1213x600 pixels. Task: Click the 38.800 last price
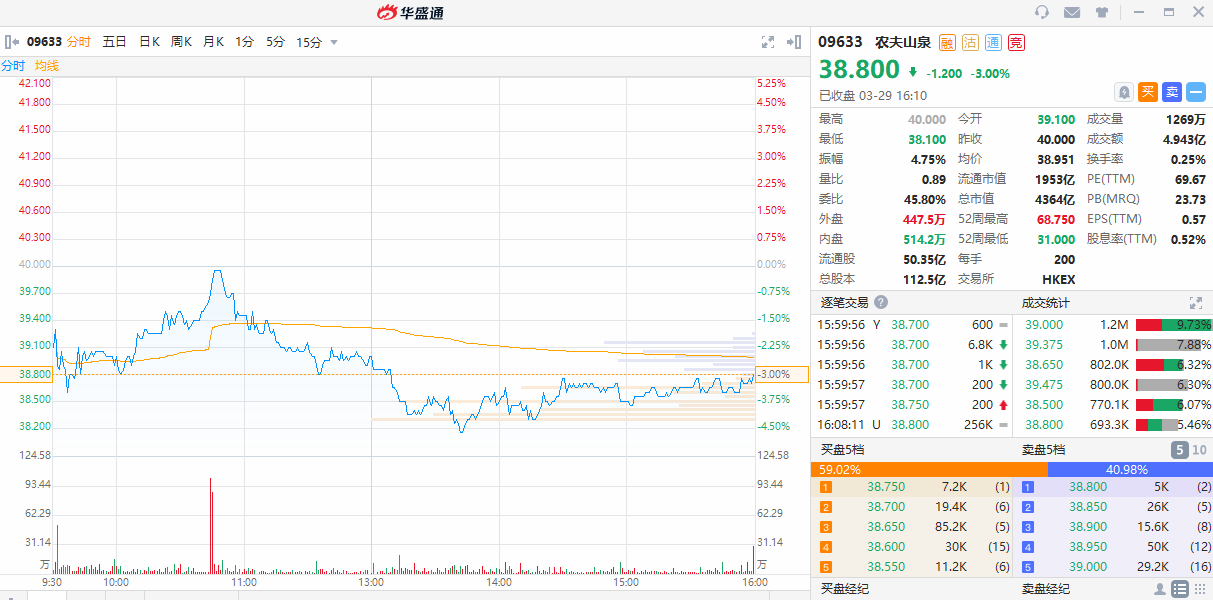tap(860, 70)
